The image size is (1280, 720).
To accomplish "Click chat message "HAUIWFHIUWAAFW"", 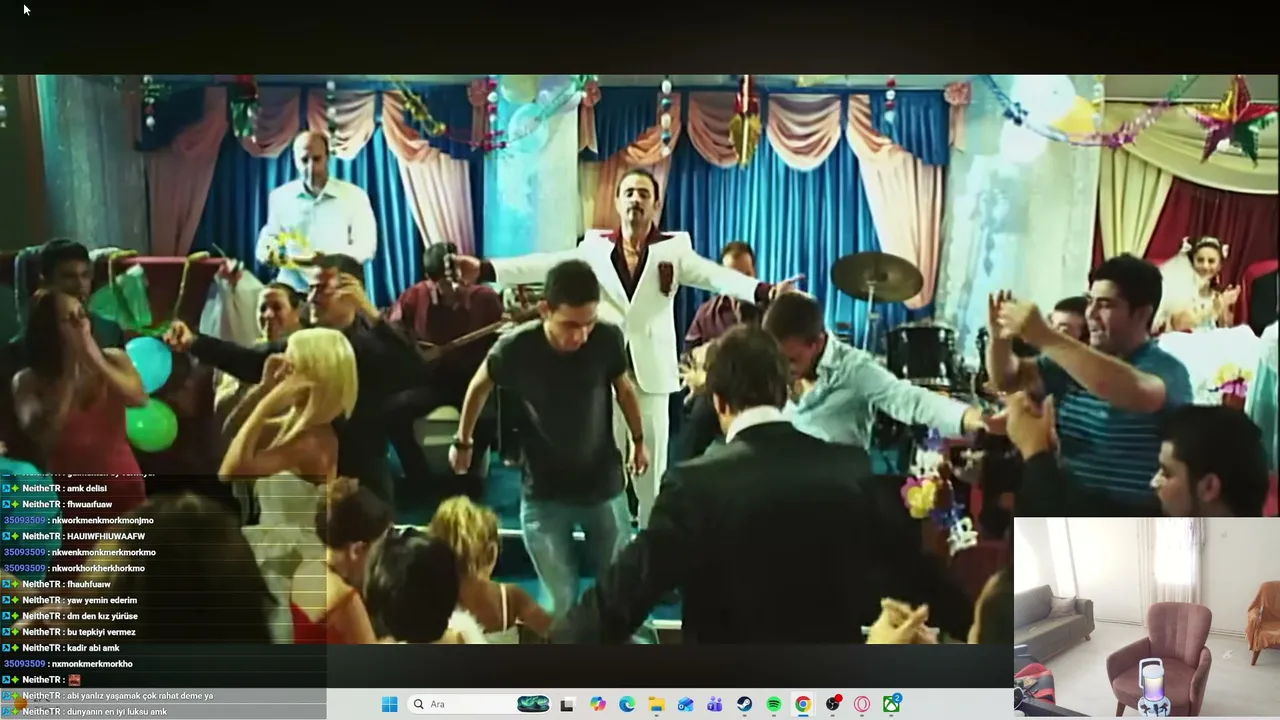I will coord(106,536).
